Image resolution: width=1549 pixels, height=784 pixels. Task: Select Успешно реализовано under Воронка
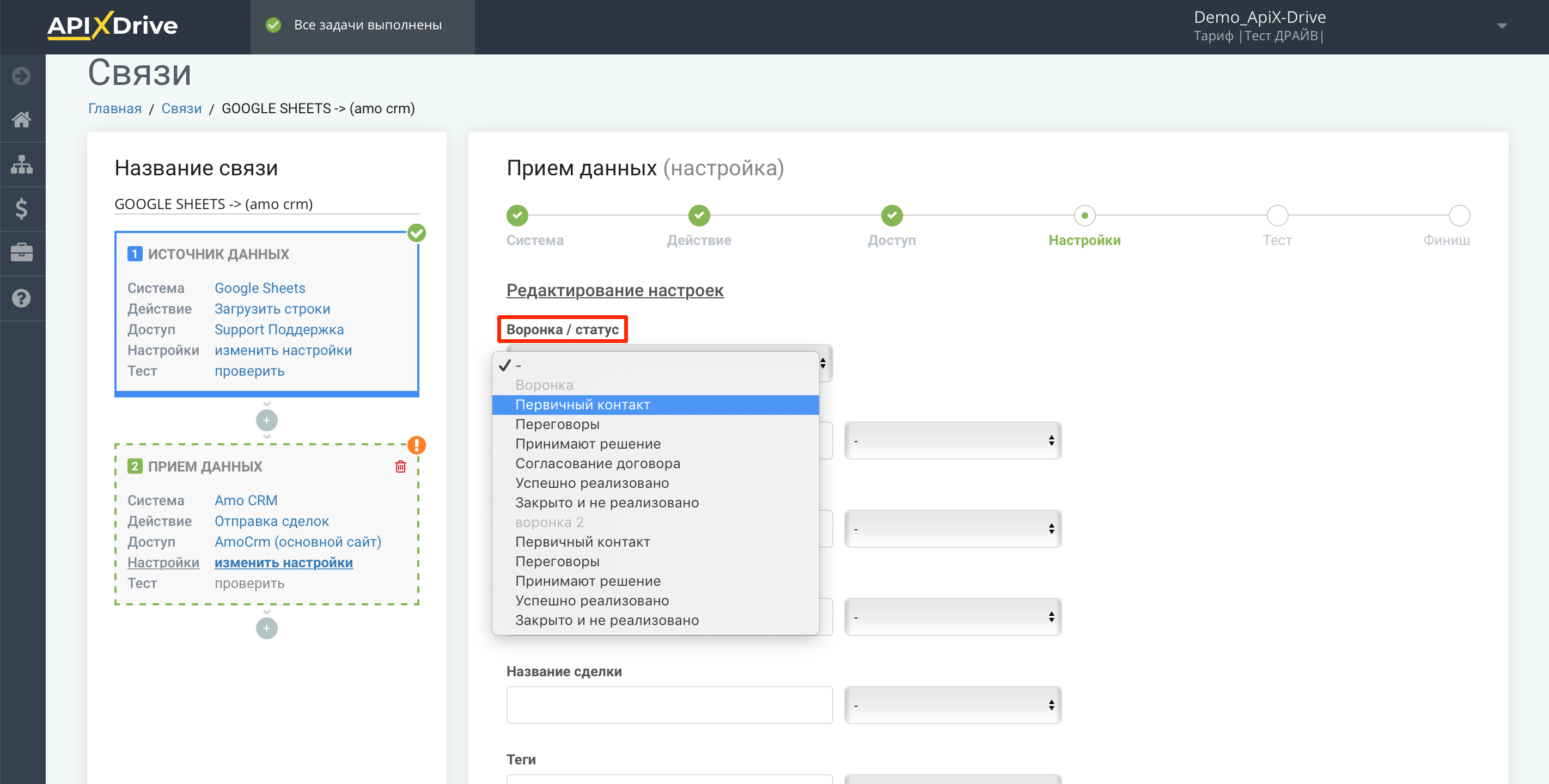coord(655,483)
